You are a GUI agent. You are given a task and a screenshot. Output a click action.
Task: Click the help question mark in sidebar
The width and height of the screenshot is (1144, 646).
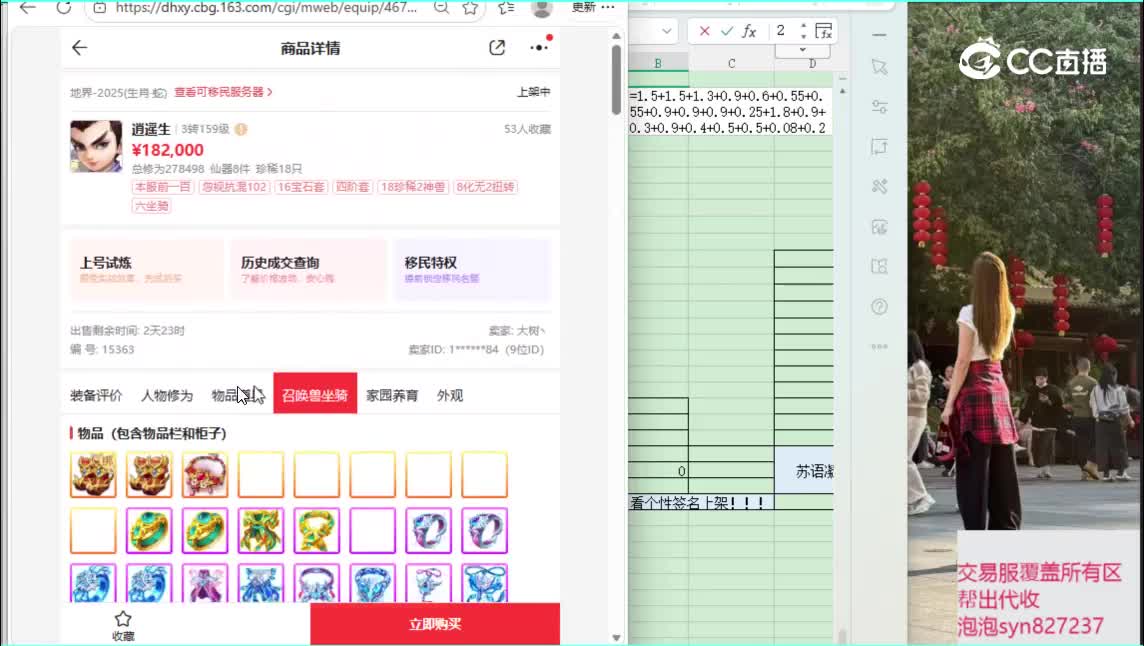879,306
